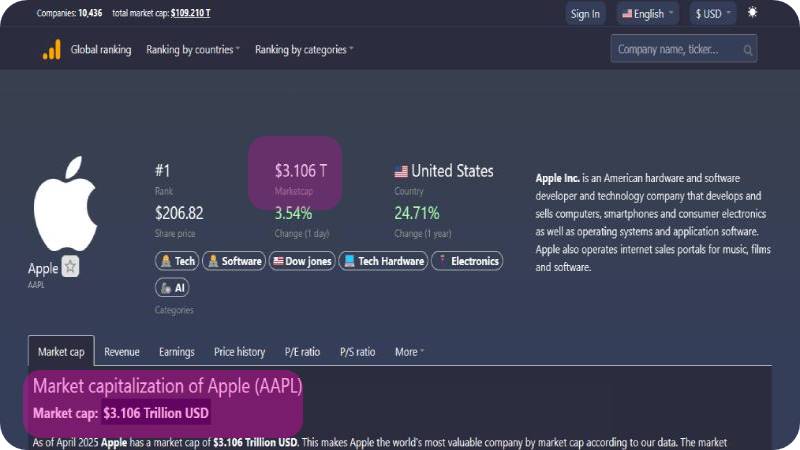This screenshot has height=450, width=800.
Task: Open the Global ranking link
Action: [101, 49]
